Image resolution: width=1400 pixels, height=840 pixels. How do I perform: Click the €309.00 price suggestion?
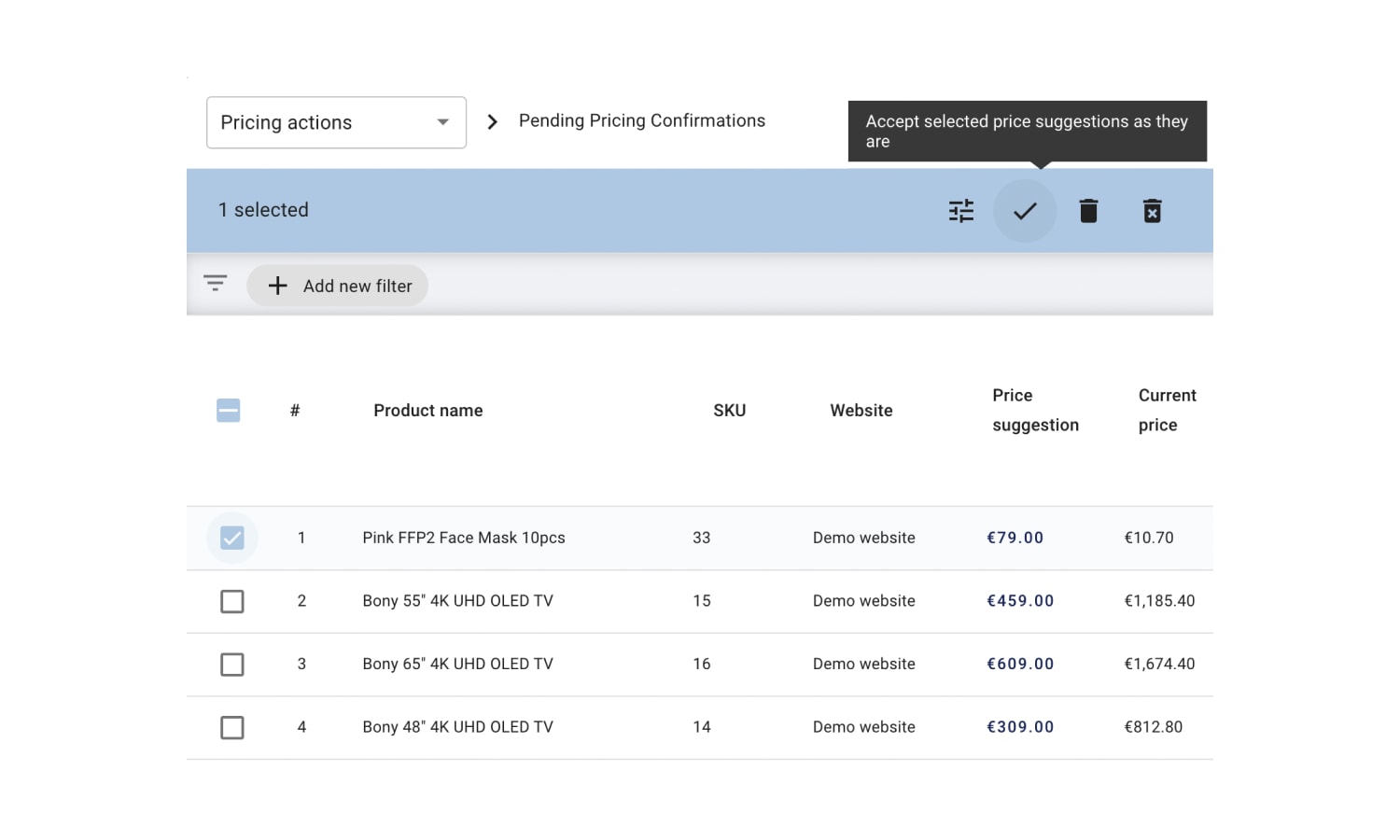point(1020,727)
